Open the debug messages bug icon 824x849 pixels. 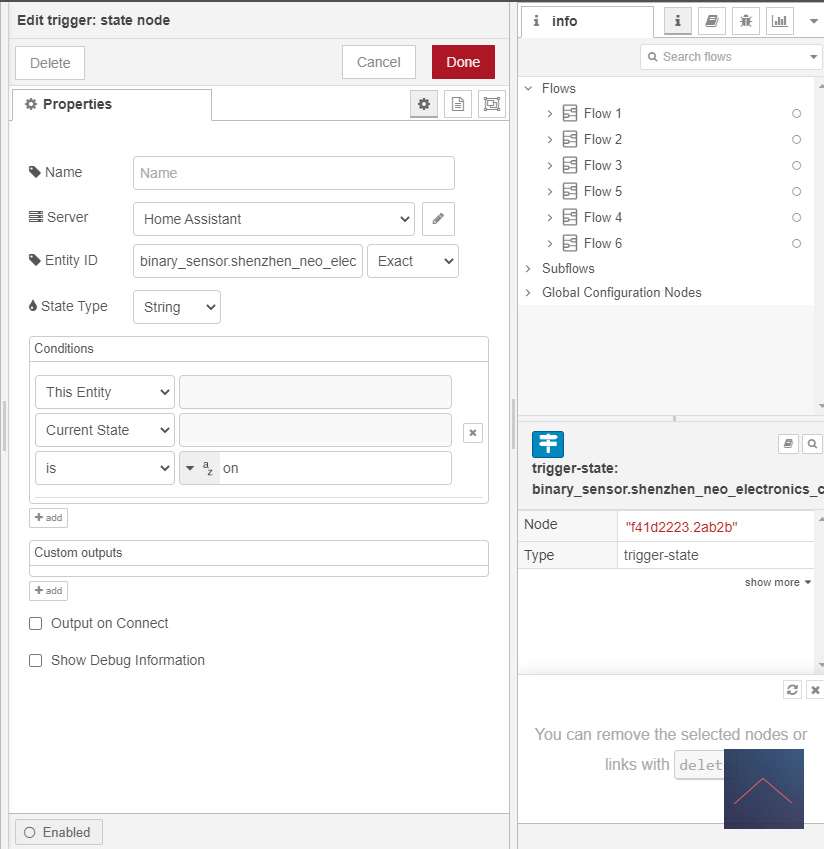point(745,20)
